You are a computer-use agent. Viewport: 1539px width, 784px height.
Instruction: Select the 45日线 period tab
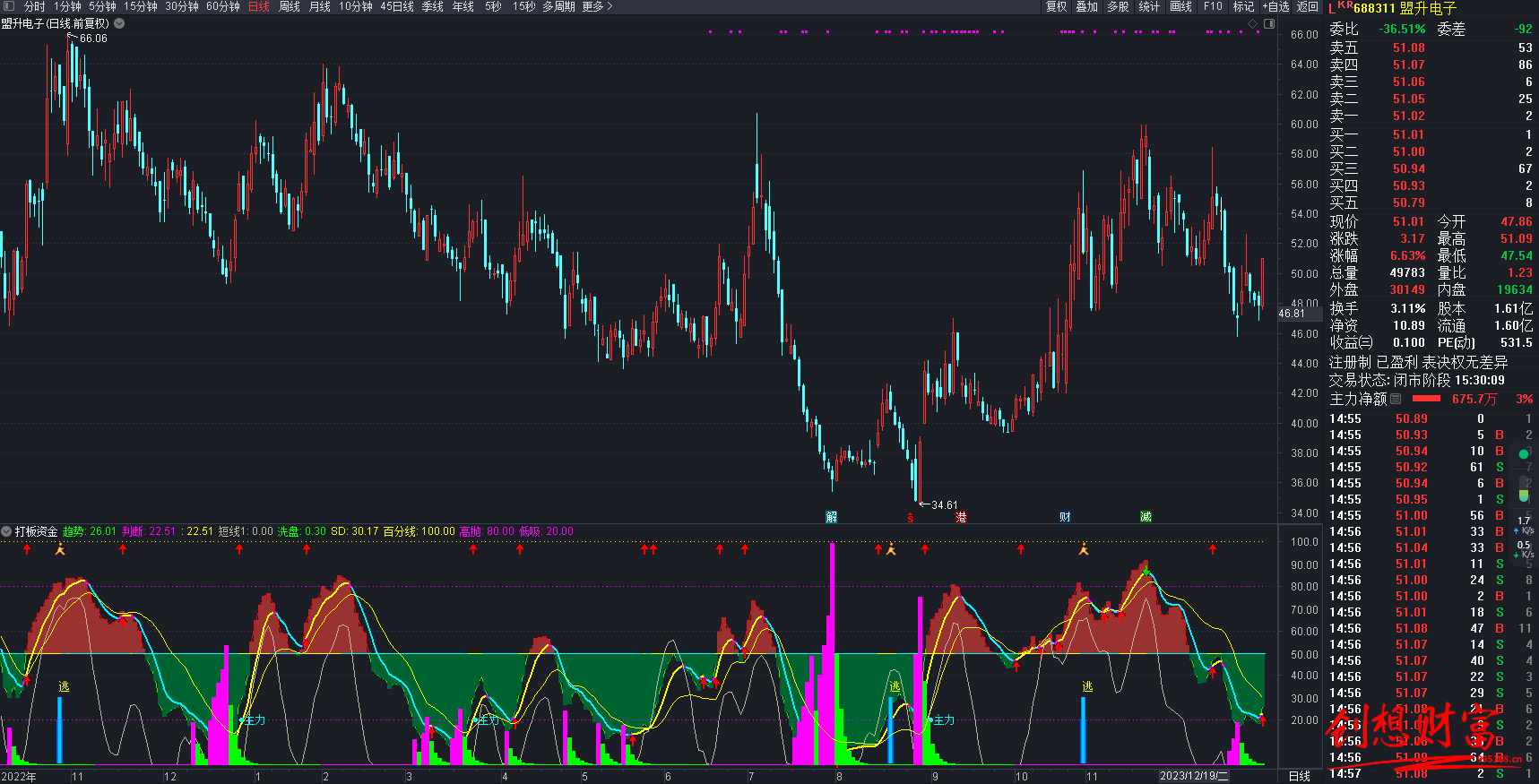(397, 6)
